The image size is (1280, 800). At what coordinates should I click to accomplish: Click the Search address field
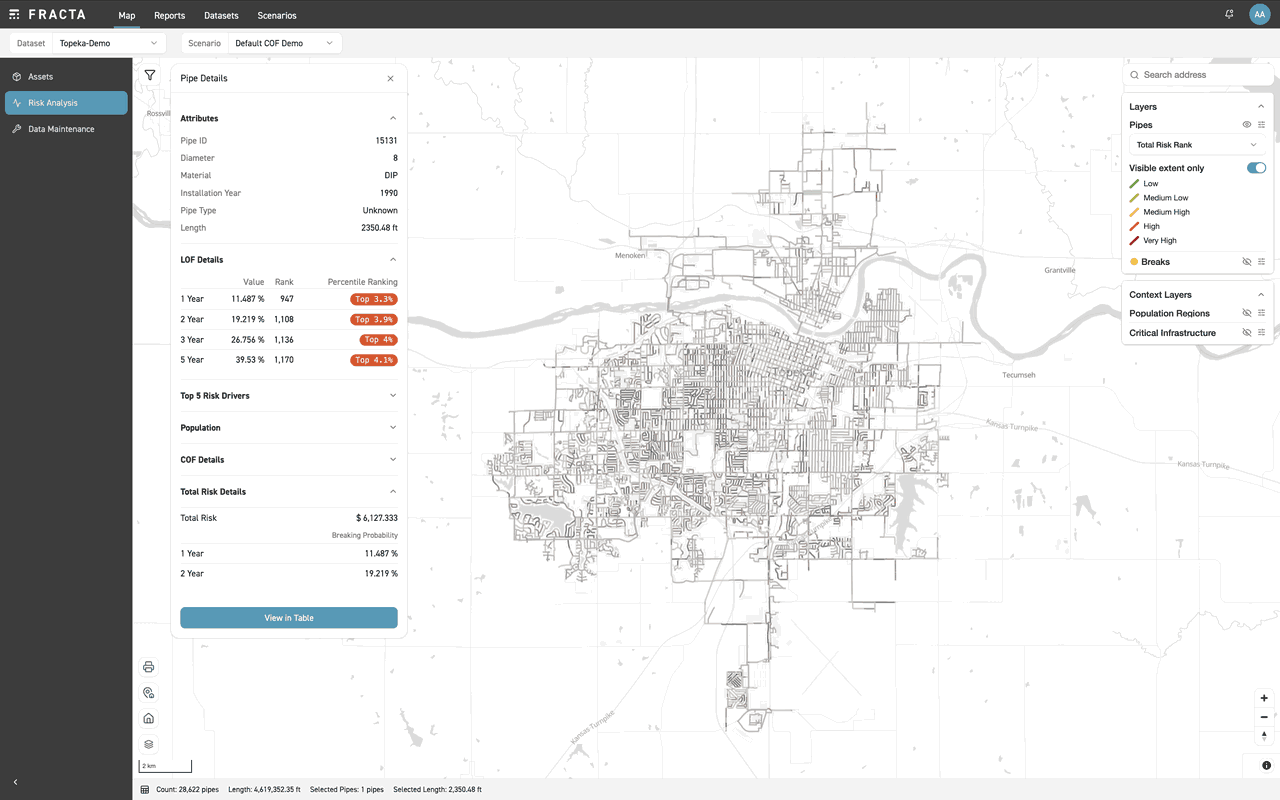pyautogui.click(x=1198, y=75)
